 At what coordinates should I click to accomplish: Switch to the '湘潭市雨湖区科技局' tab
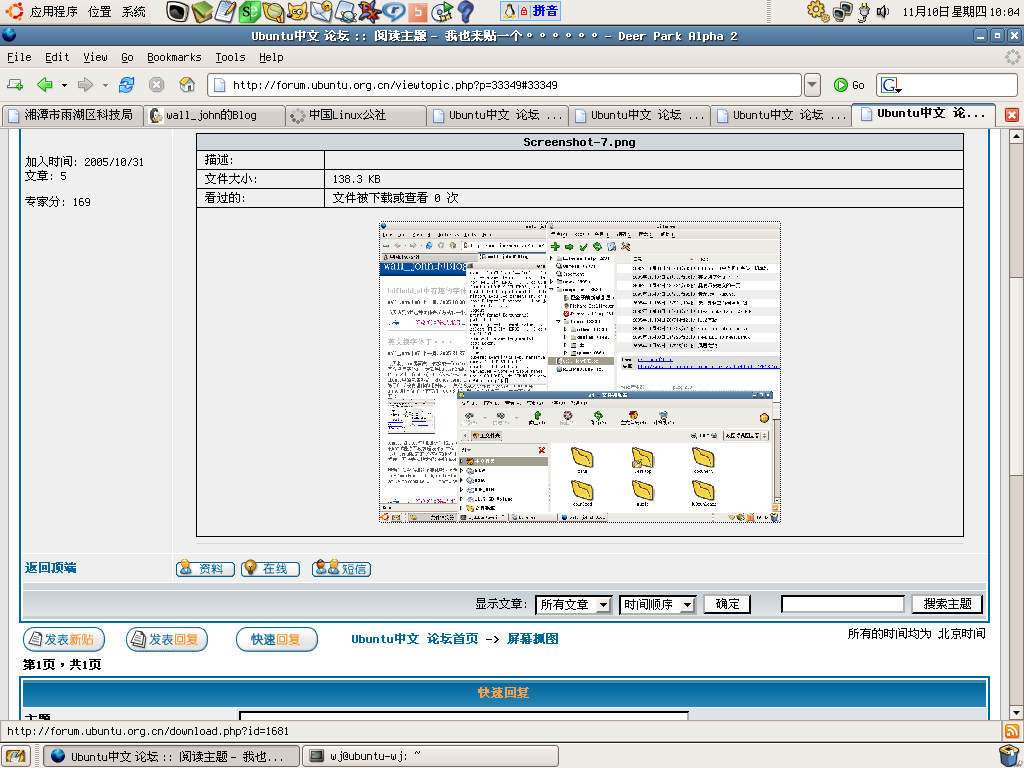click(x=72, y=116)
